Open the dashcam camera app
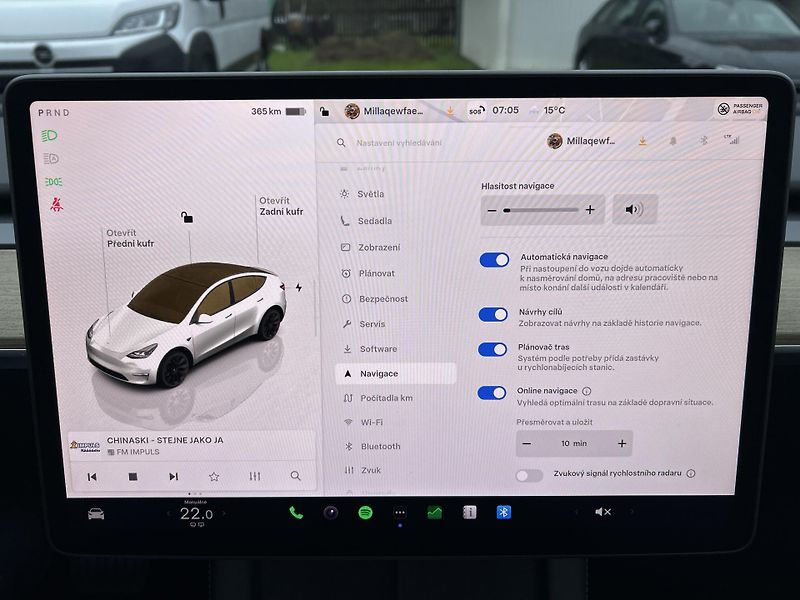 (x=331, y=512)
